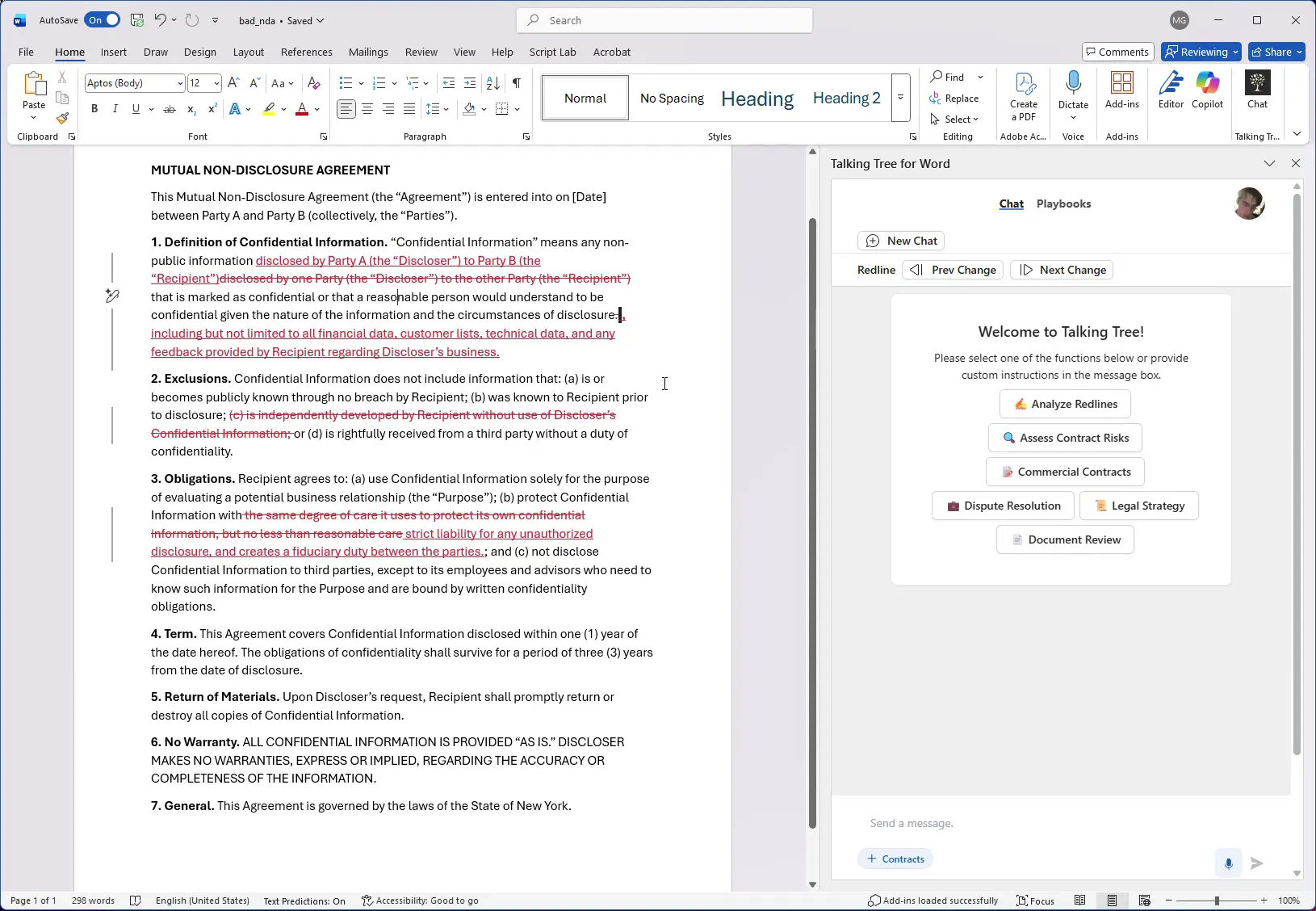Switch to the Review tab
1316x911 pixels.
point(421,52)
